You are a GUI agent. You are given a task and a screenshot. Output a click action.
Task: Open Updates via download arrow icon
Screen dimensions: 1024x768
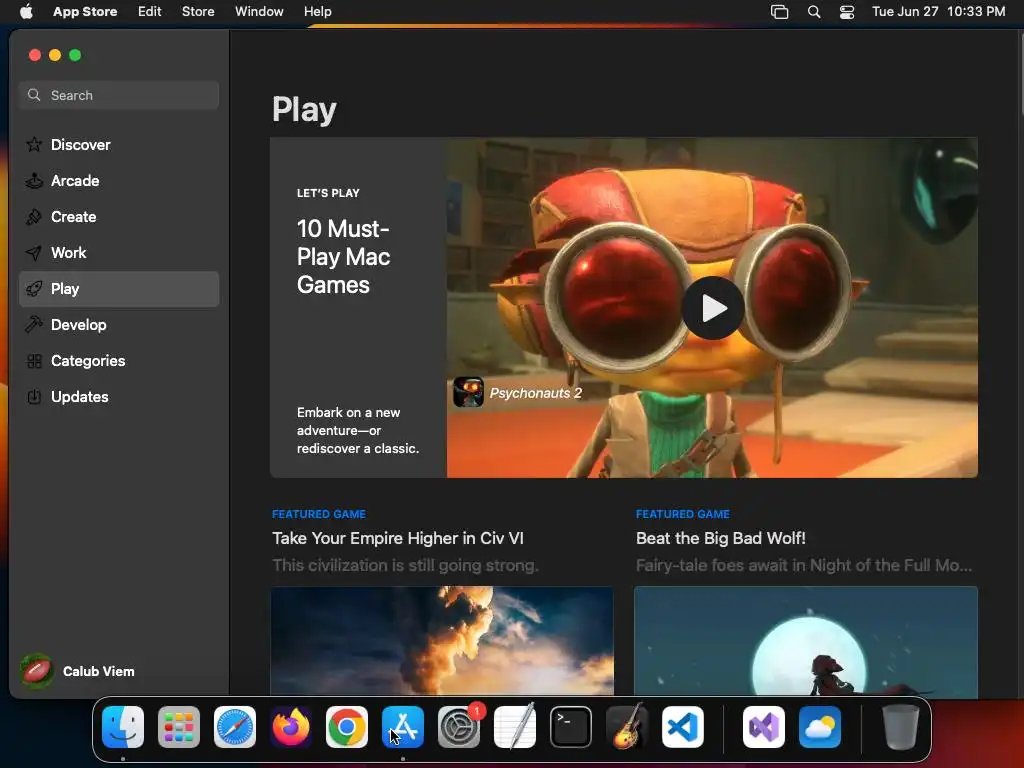click(x=34, y=396)
